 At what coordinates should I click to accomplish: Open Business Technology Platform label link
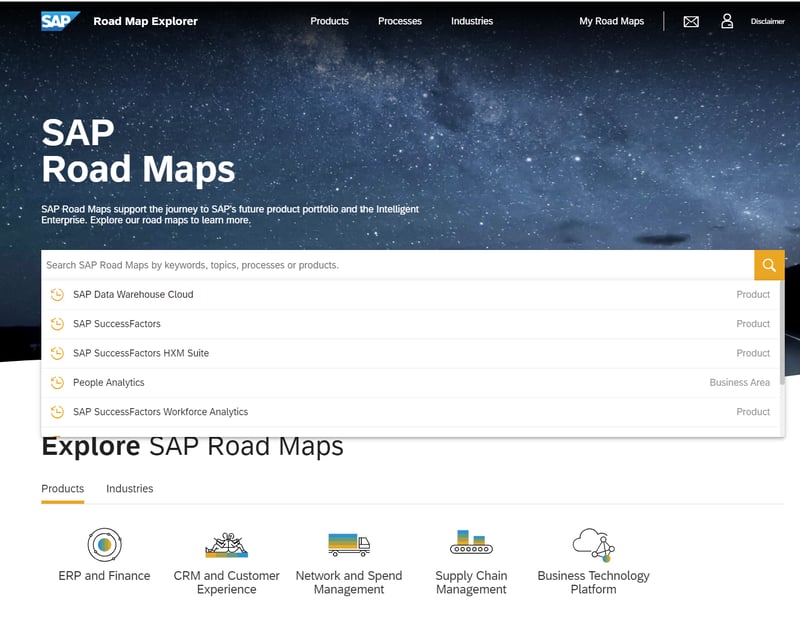[593, 582]
